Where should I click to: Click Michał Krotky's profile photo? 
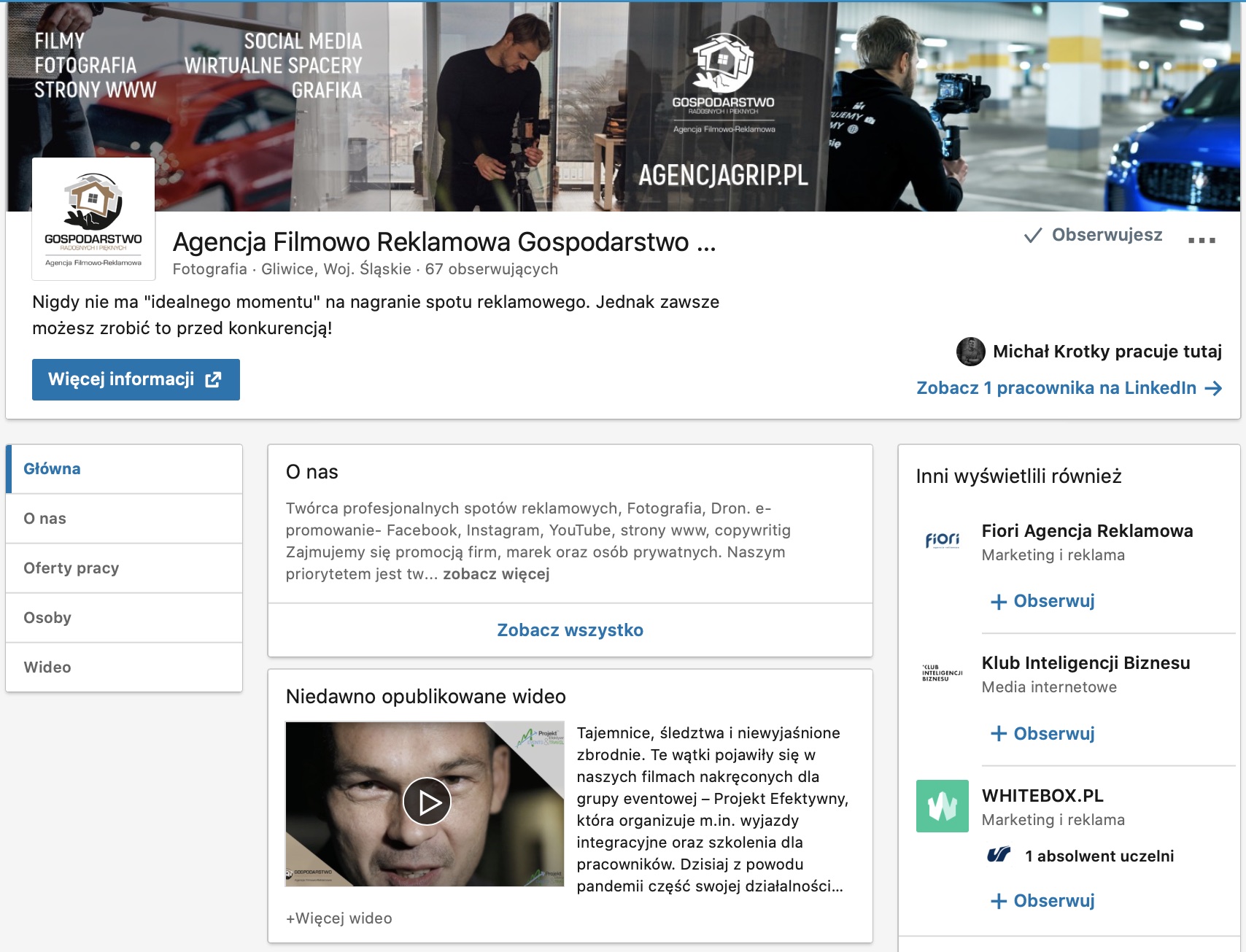tap(971, 352)
